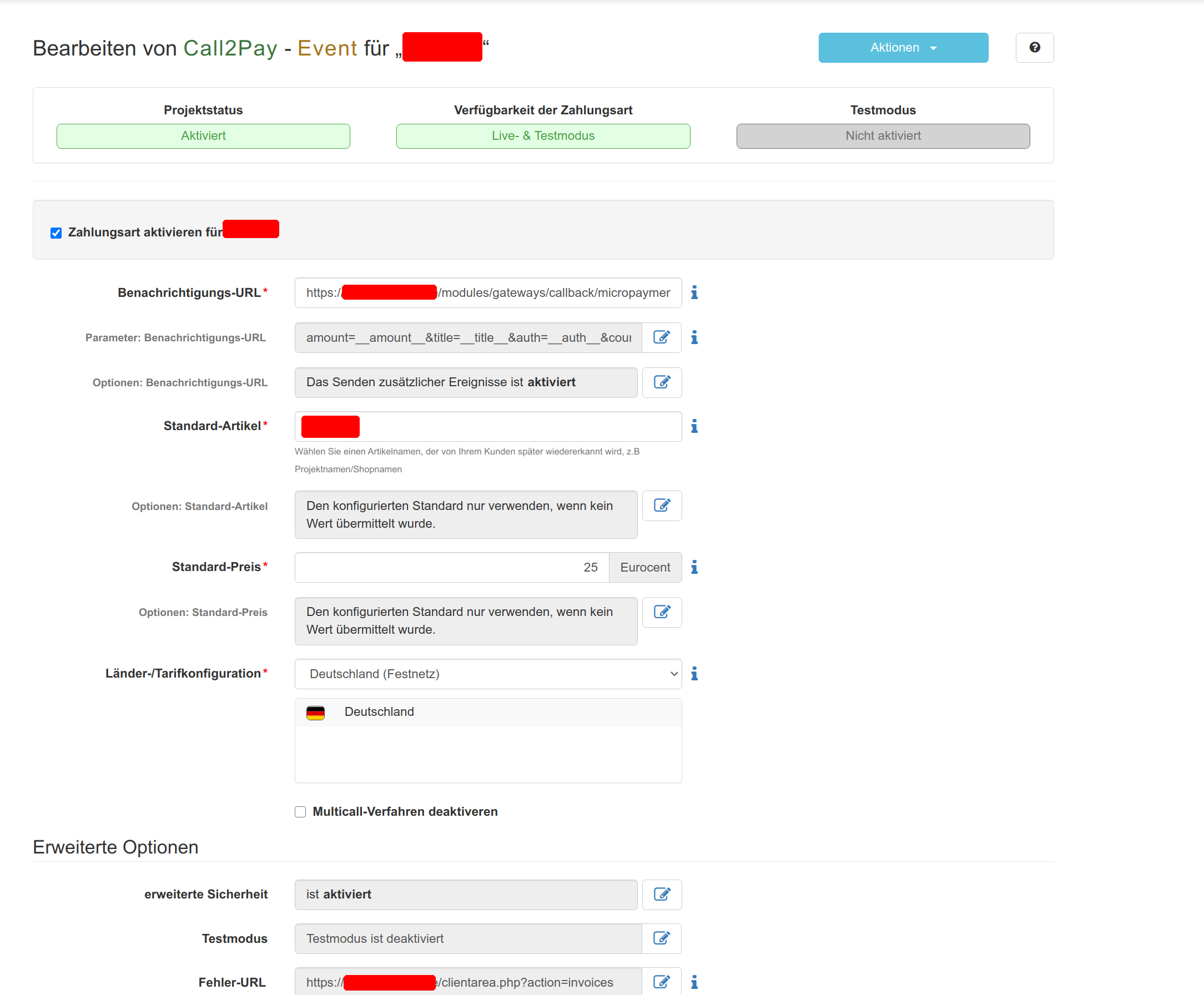Show info for Fehler-URL field
Image resolution: width=1204 pixels, height=995 pixels.
pyautogui.click(x=694, y=982)
